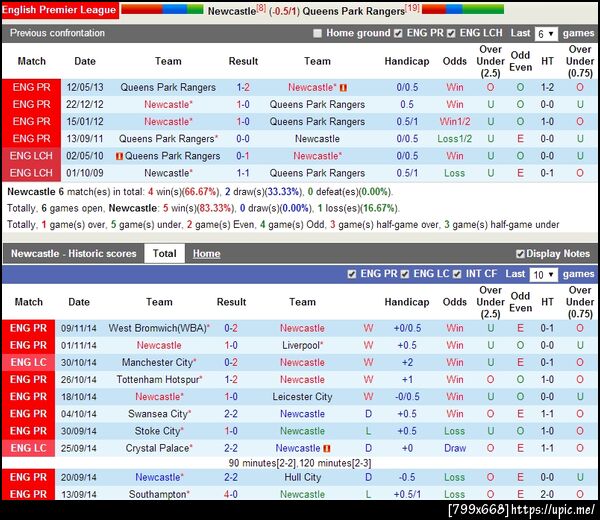Image resolution: width=600 pixels, height=520 pixels.
Task: Open the Last 6 games dropdown
Action: (x=546, y=34)
